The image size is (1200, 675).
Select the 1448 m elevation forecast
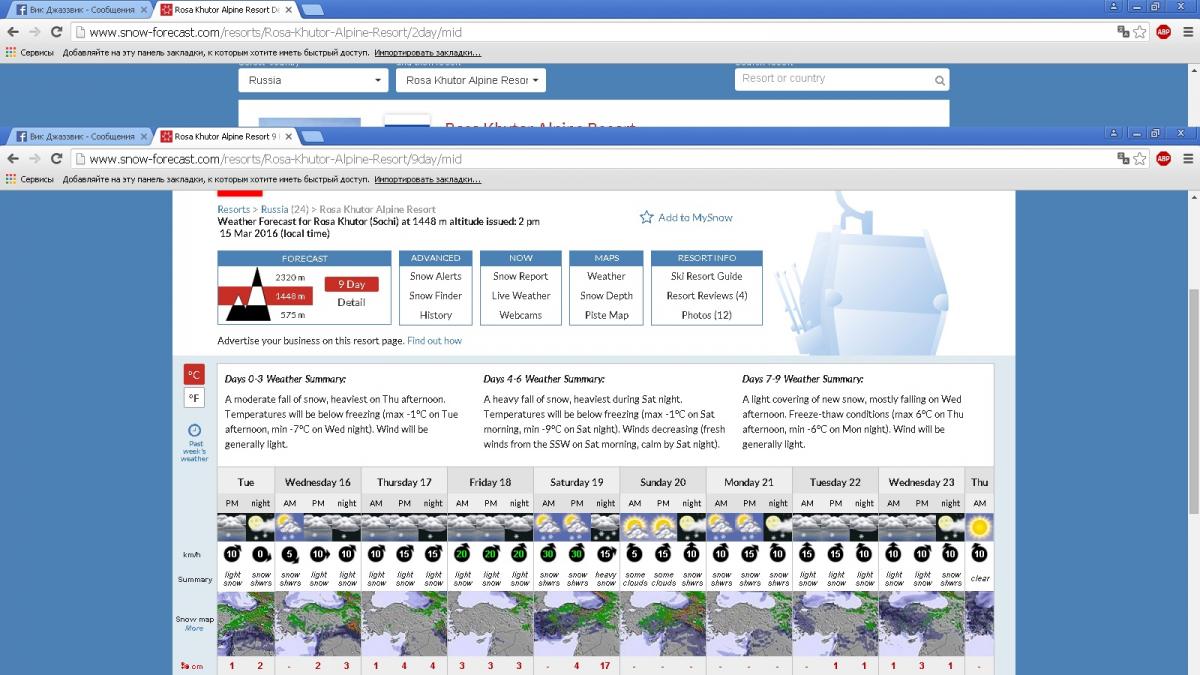click(289, 296)
